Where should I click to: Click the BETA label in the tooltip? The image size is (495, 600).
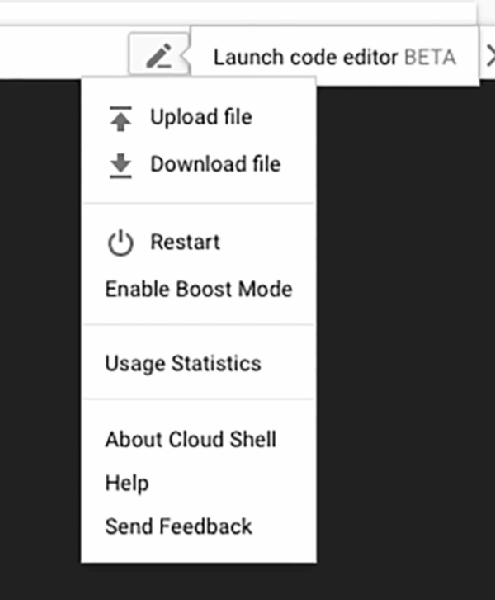tap(430, 57)
